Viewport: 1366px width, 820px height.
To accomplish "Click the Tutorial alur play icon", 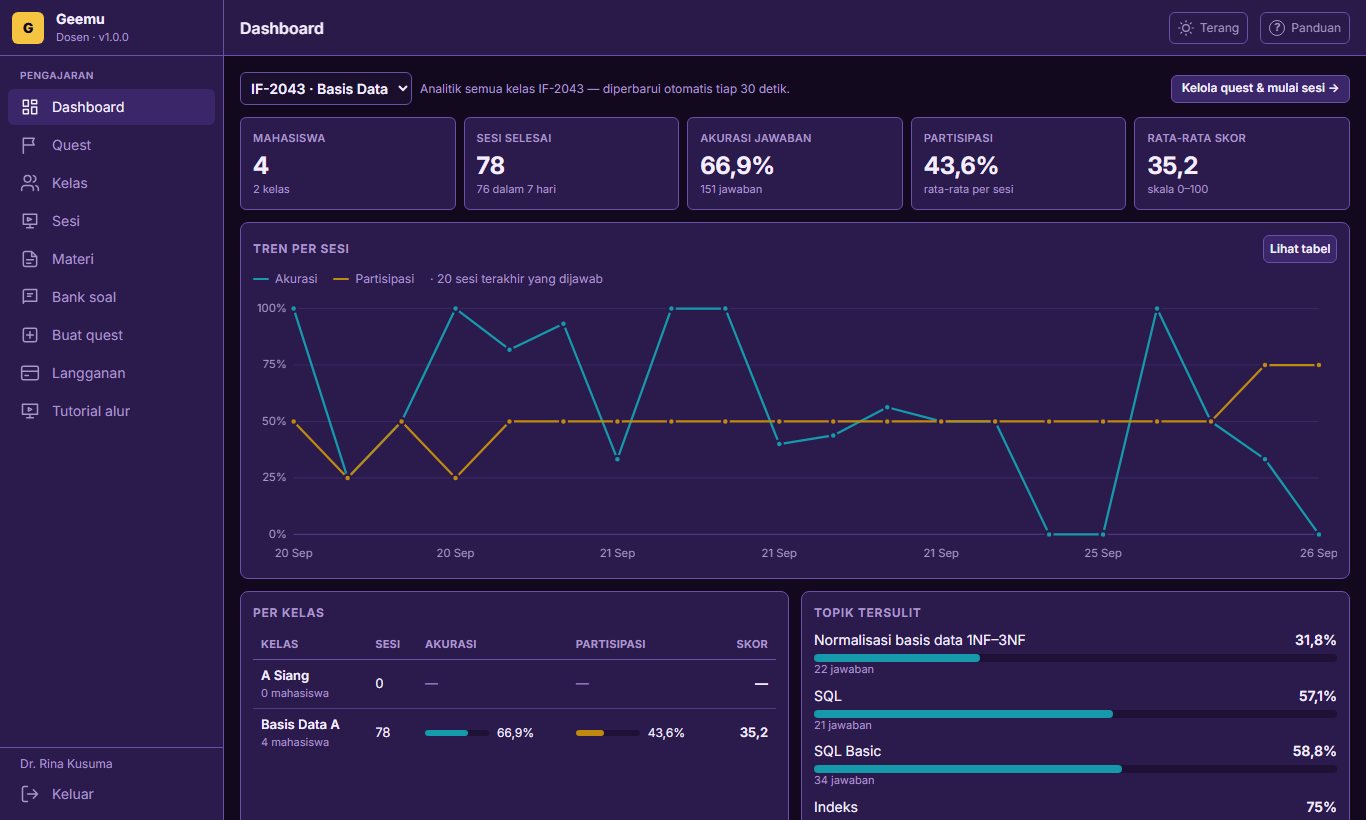I will [30, 411].
